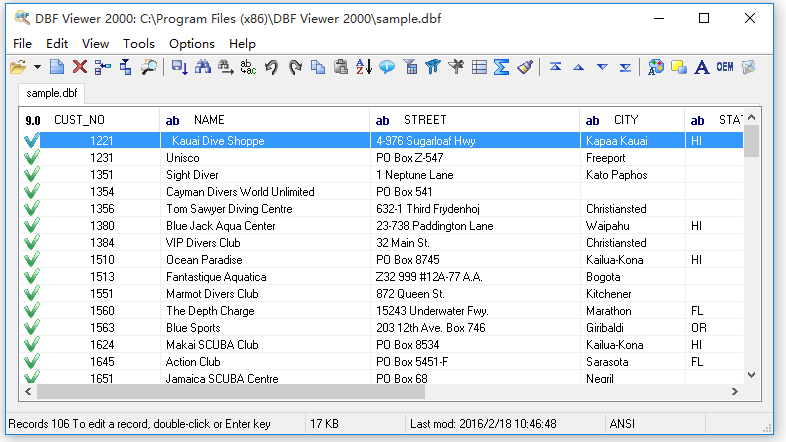Click the font letter A icon
This screenshot has height=442, width=786.
(x=701, y=67)
